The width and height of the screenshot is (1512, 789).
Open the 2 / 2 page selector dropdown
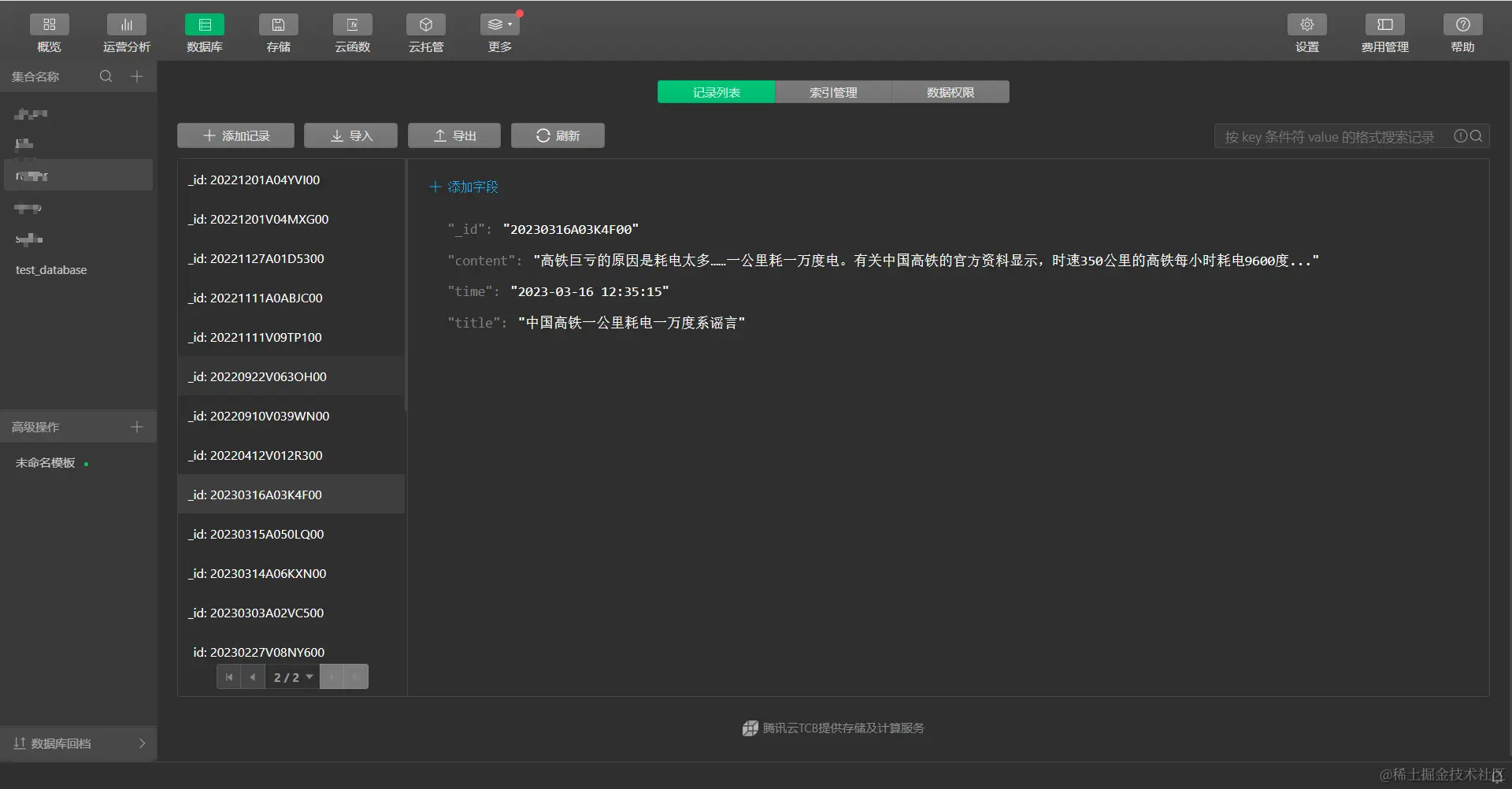[293, 677]
